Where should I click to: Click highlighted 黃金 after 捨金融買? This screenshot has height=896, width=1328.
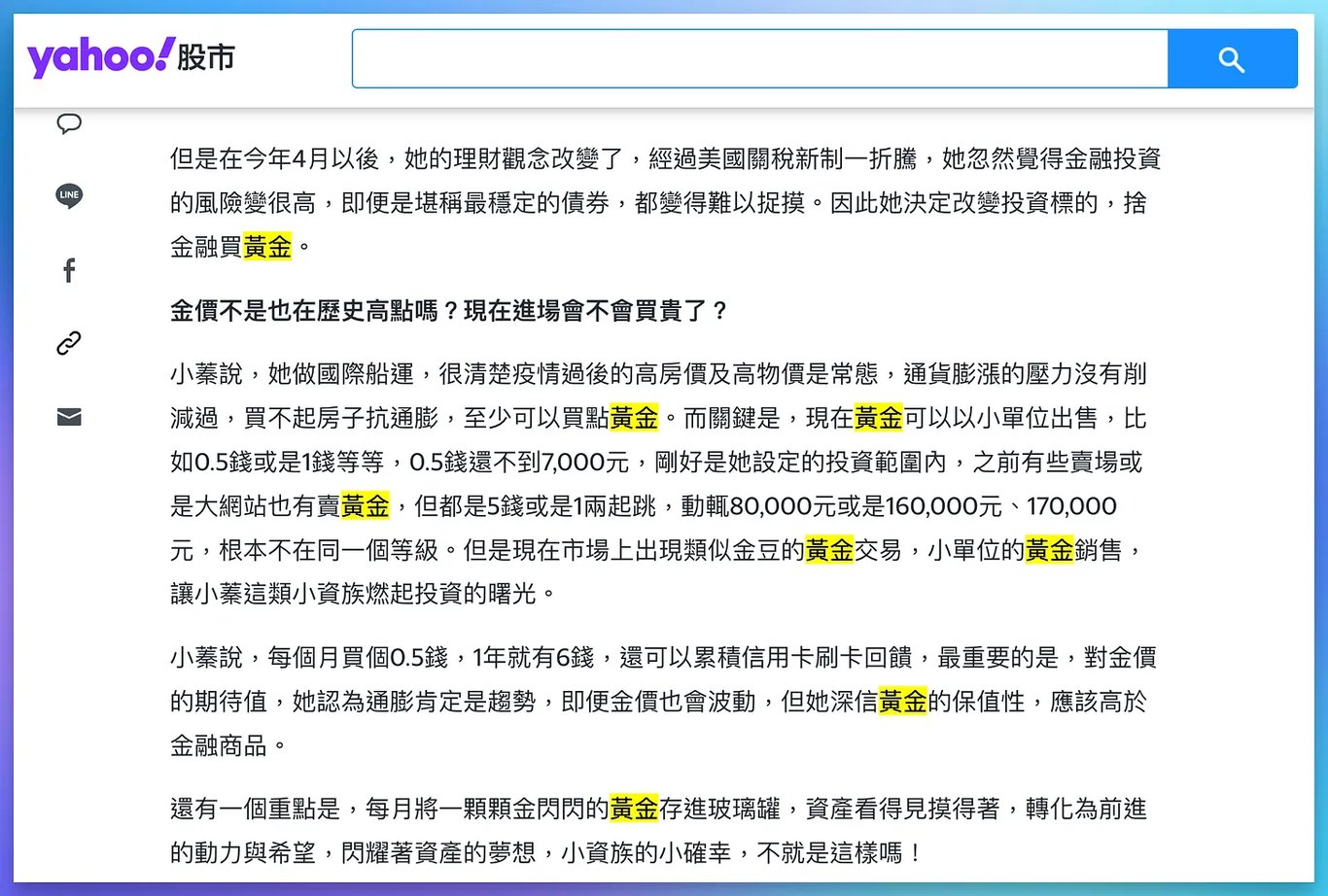(267, 247)
